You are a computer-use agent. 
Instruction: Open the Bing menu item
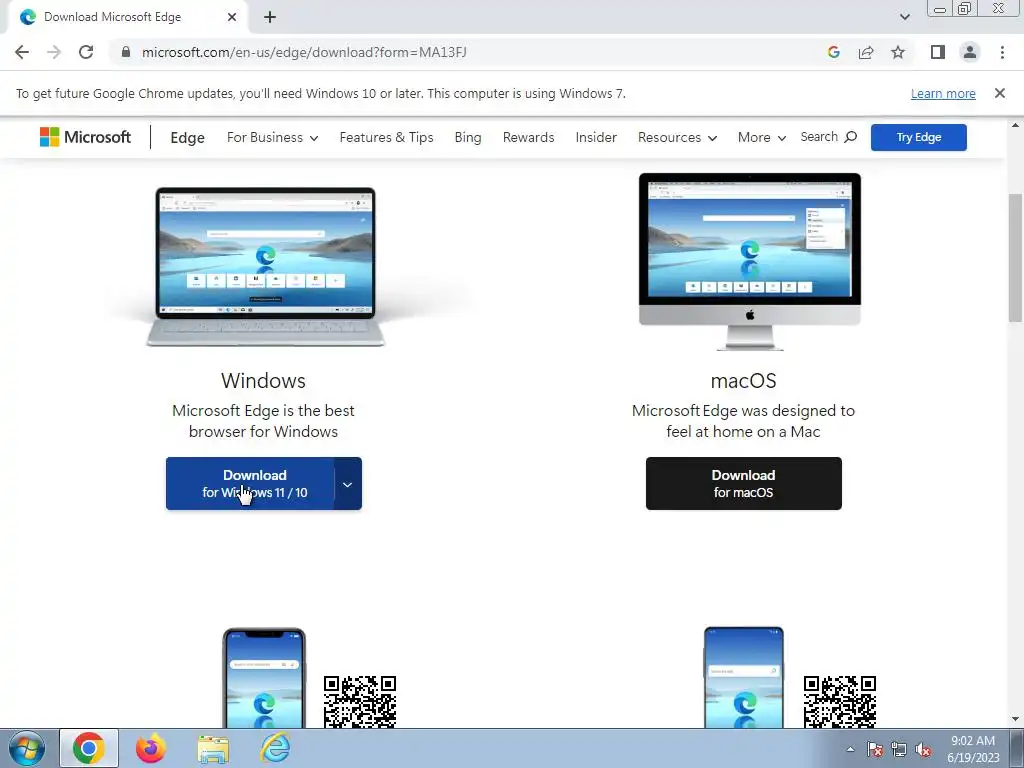tap(468, 137)
